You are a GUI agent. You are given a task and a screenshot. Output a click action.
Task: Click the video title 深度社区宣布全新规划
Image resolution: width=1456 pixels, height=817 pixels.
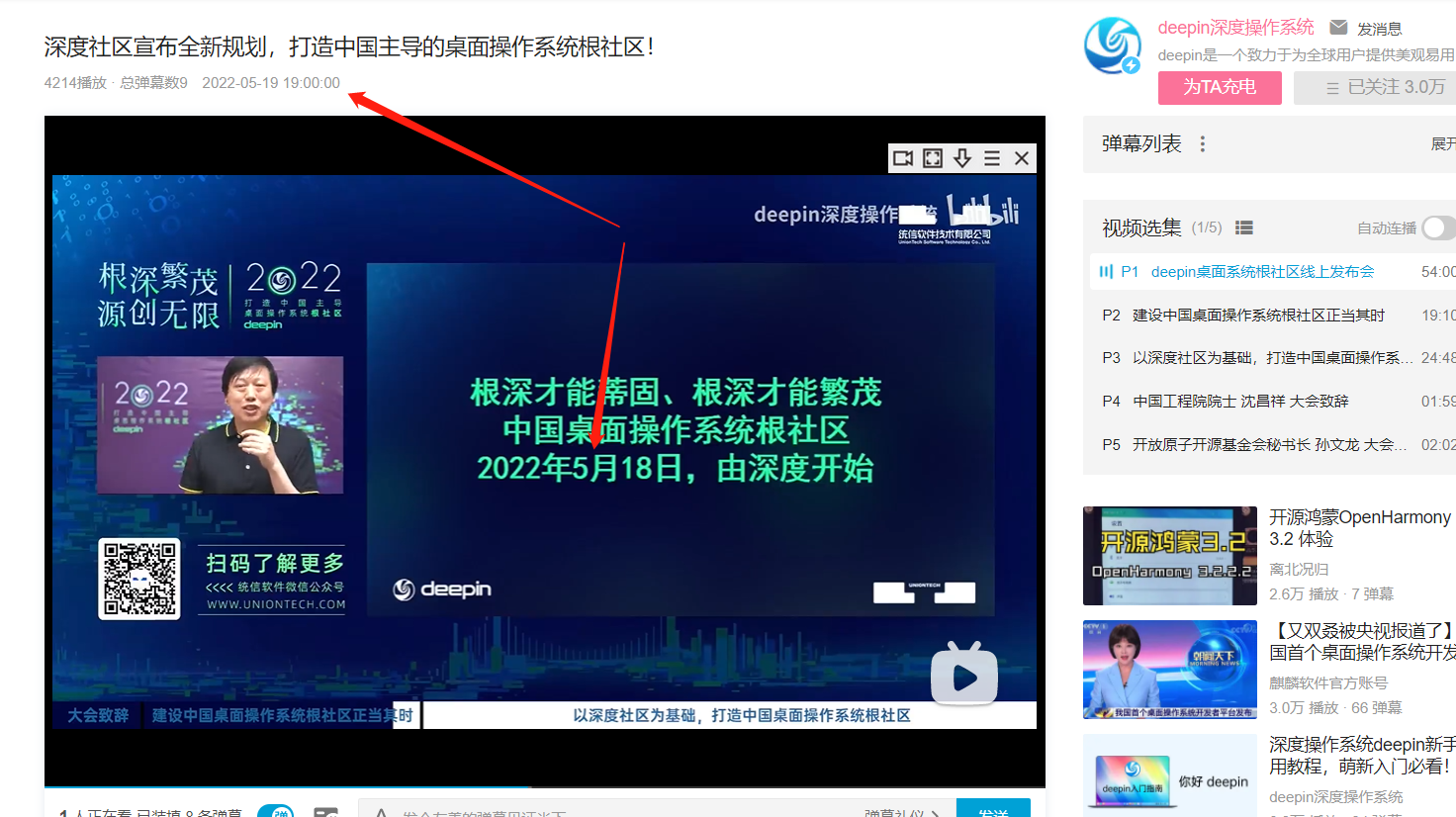(349, 46)
